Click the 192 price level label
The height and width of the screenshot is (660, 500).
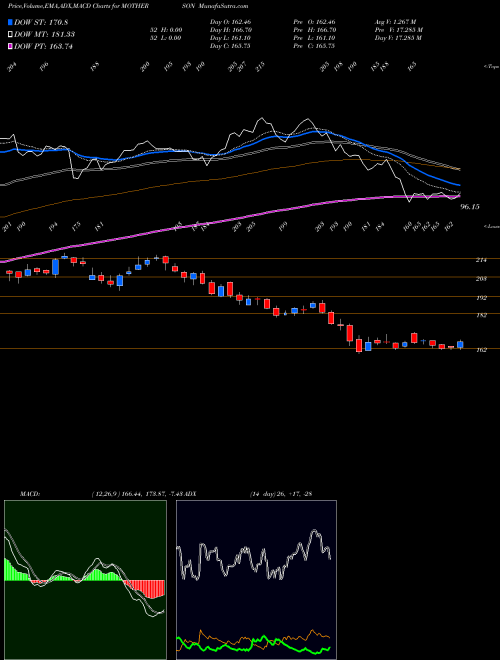coord(481,298)
